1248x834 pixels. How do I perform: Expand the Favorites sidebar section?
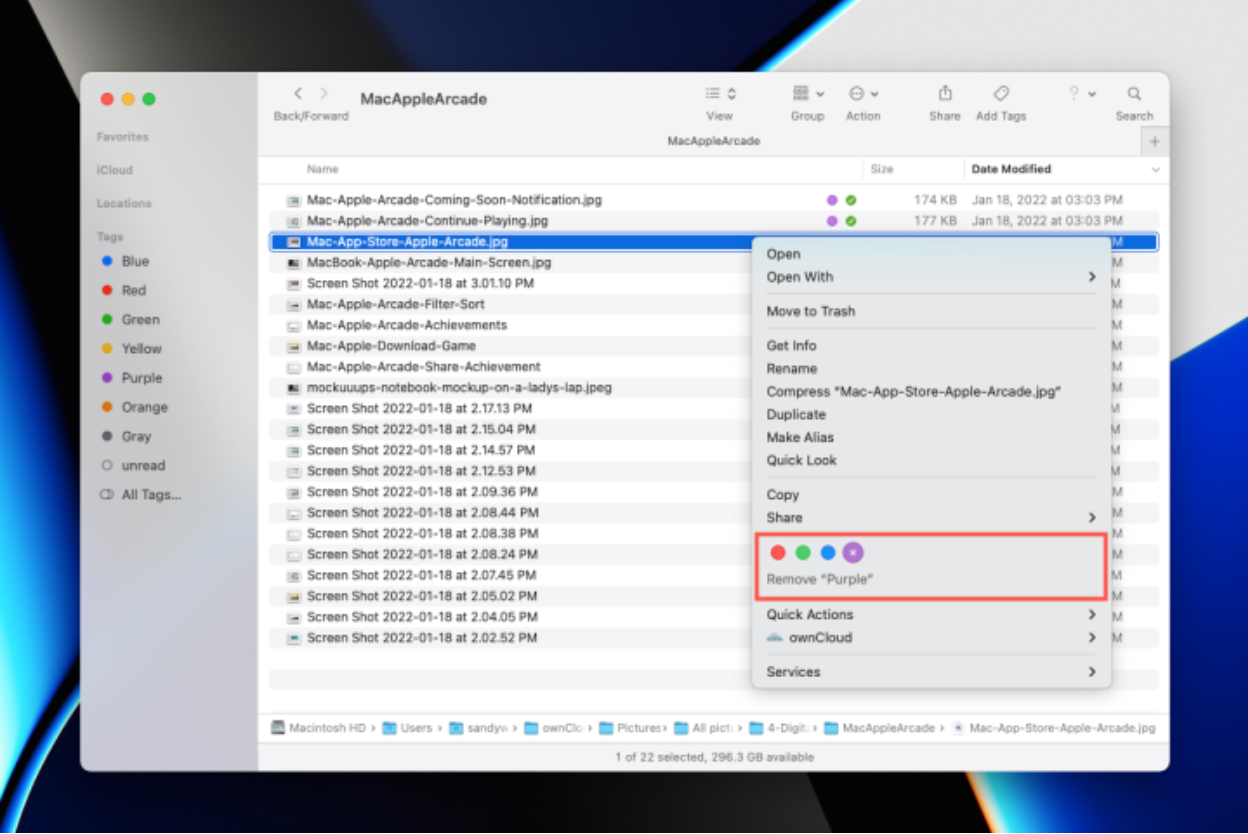pos(123,136)
